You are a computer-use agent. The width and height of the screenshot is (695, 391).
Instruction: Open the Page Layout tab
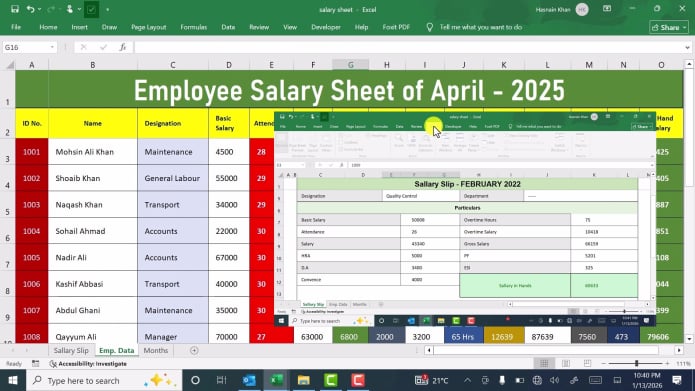(x=148, y=27)
